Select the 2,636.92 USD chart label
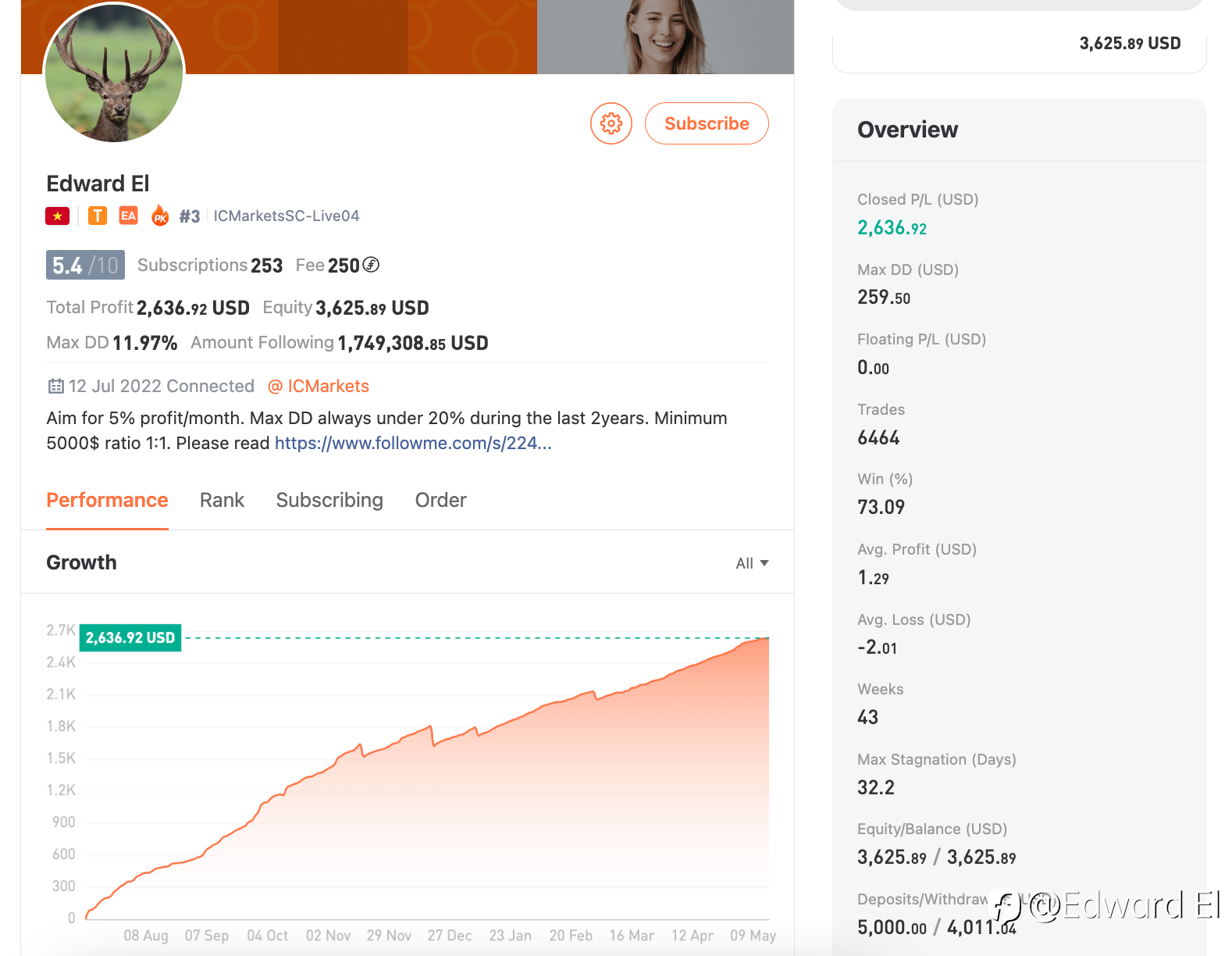Viewport: 1232px width, 956px height. (x=130, y=637)
